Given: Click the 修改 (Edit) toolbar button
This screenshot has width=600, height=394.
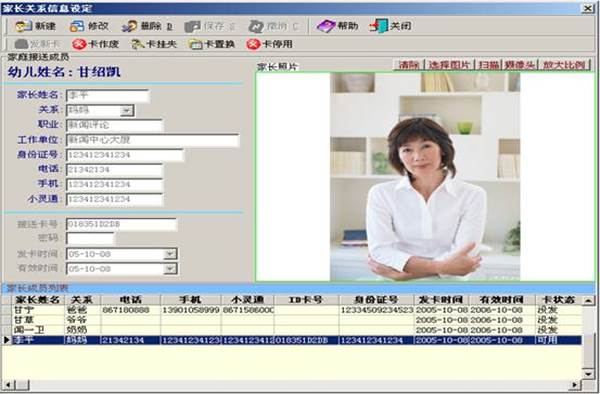Looking at the screenshot, I should (x=89, y=26).
